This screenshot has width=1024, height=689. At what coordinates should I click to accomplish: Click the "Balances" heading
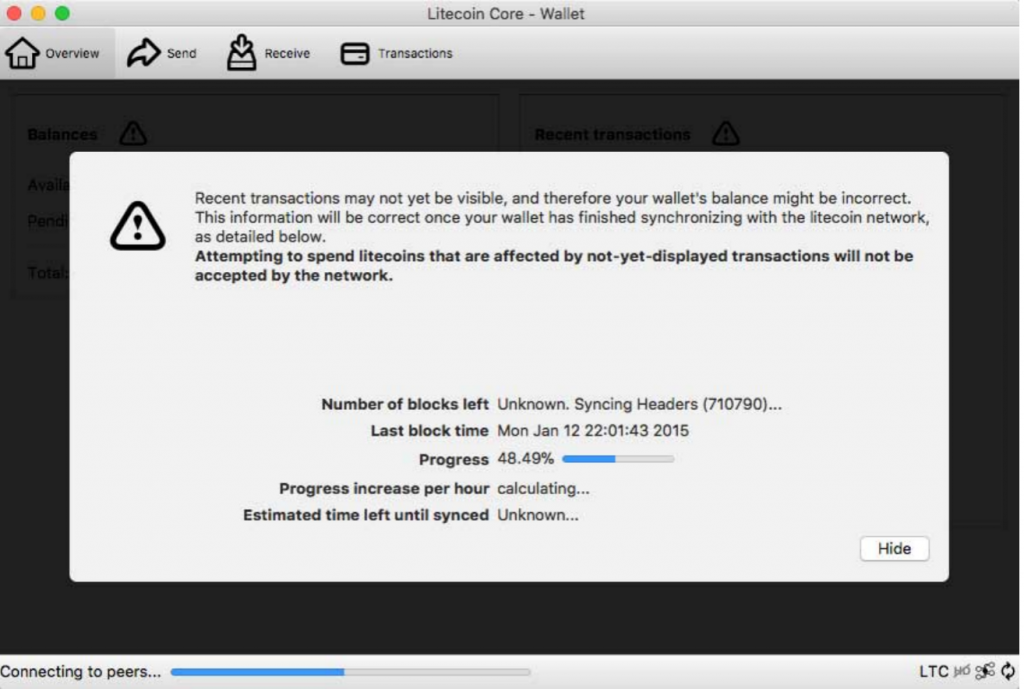(x=62, y=135)
